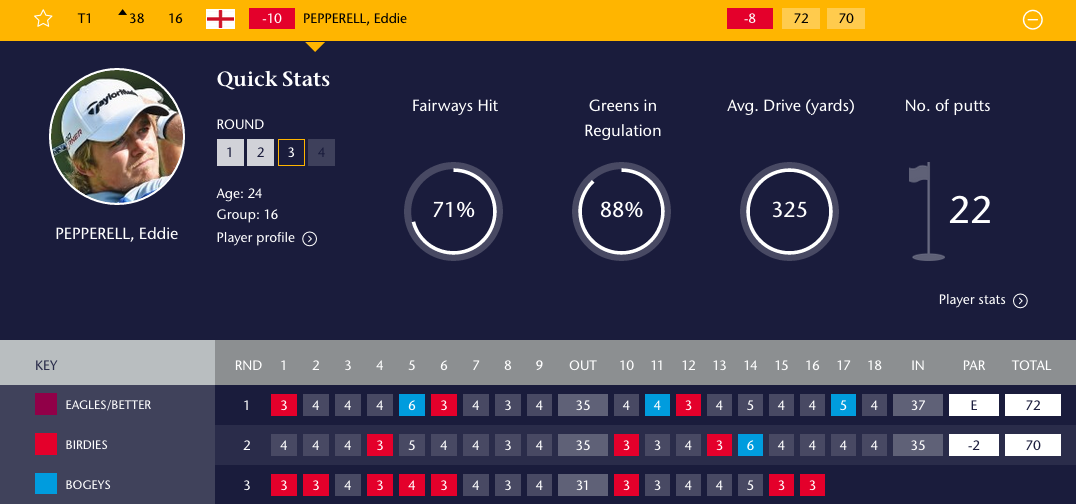
Task: Click the favorite star icon for Pepperell
Action: pos(43,19)
